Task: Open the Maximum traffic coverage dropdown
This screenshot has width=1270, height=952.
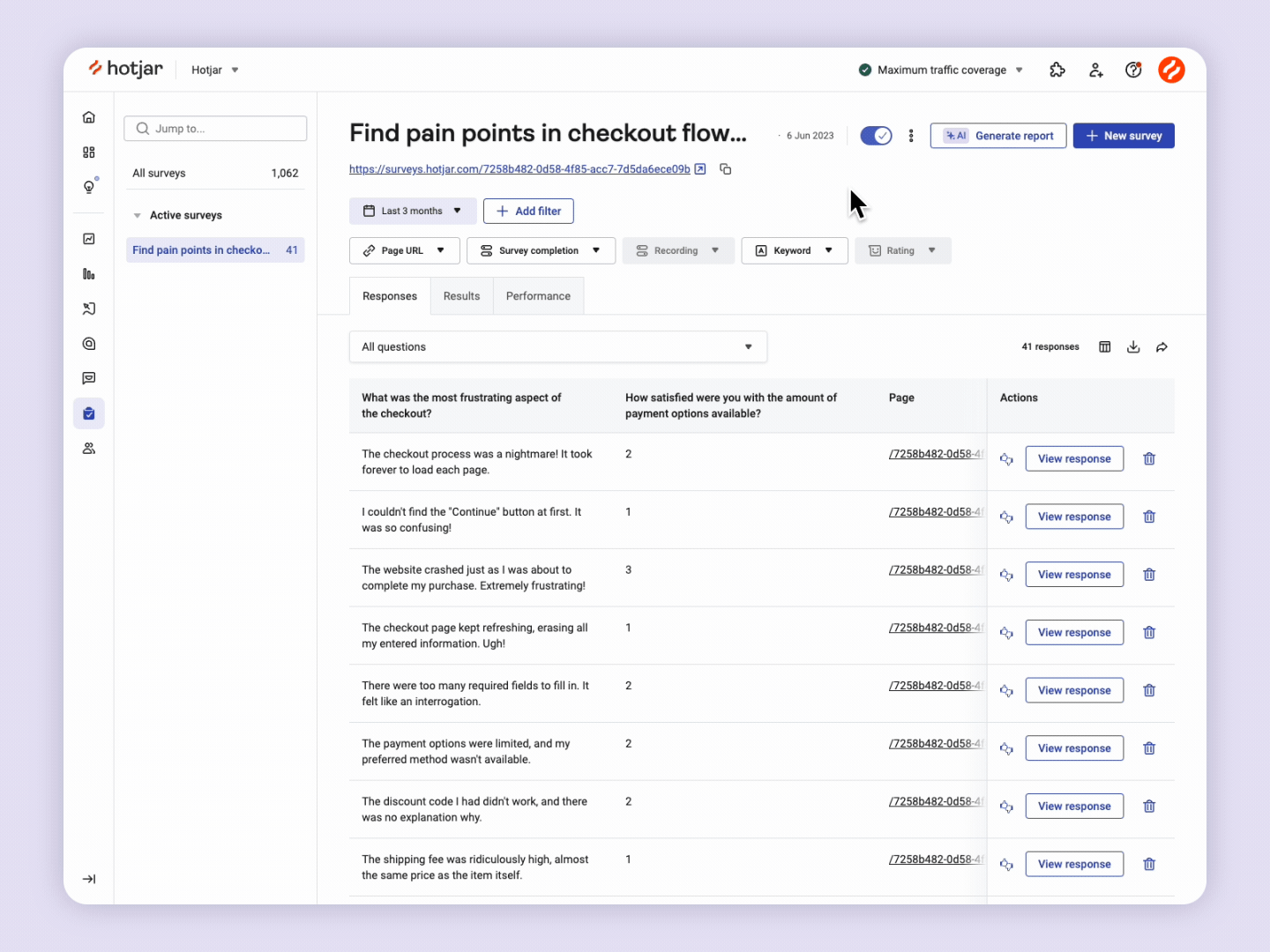Action: [x=940, y=70]
